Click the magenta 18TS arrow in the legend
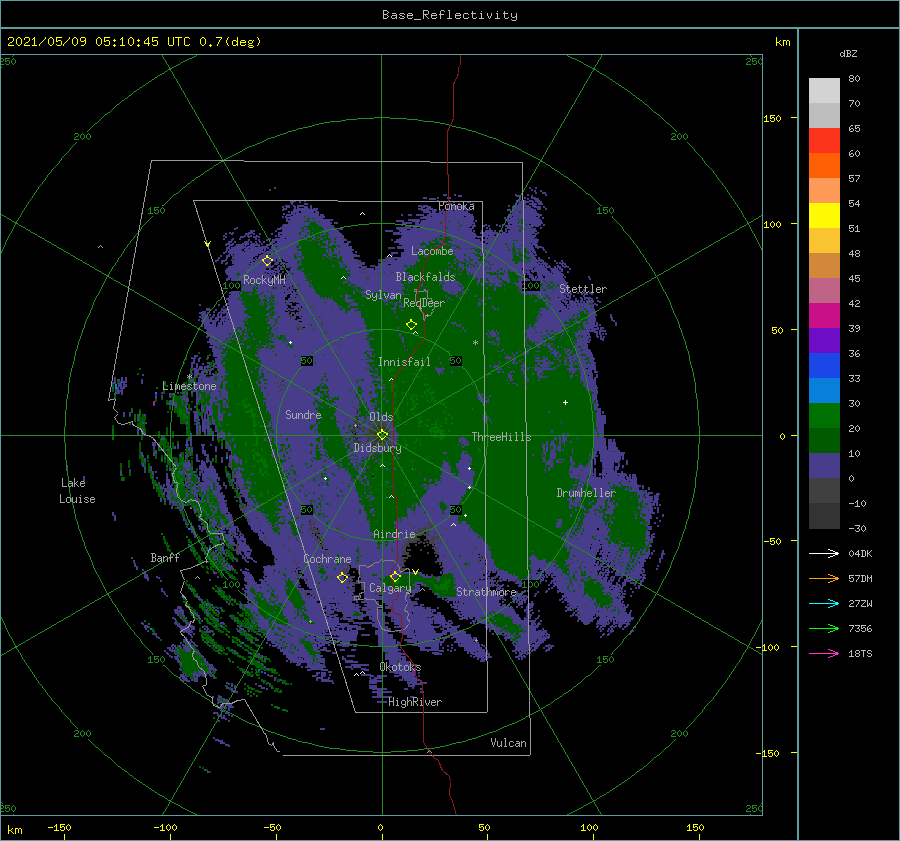900x841 pixels. (x=824, y=653)
